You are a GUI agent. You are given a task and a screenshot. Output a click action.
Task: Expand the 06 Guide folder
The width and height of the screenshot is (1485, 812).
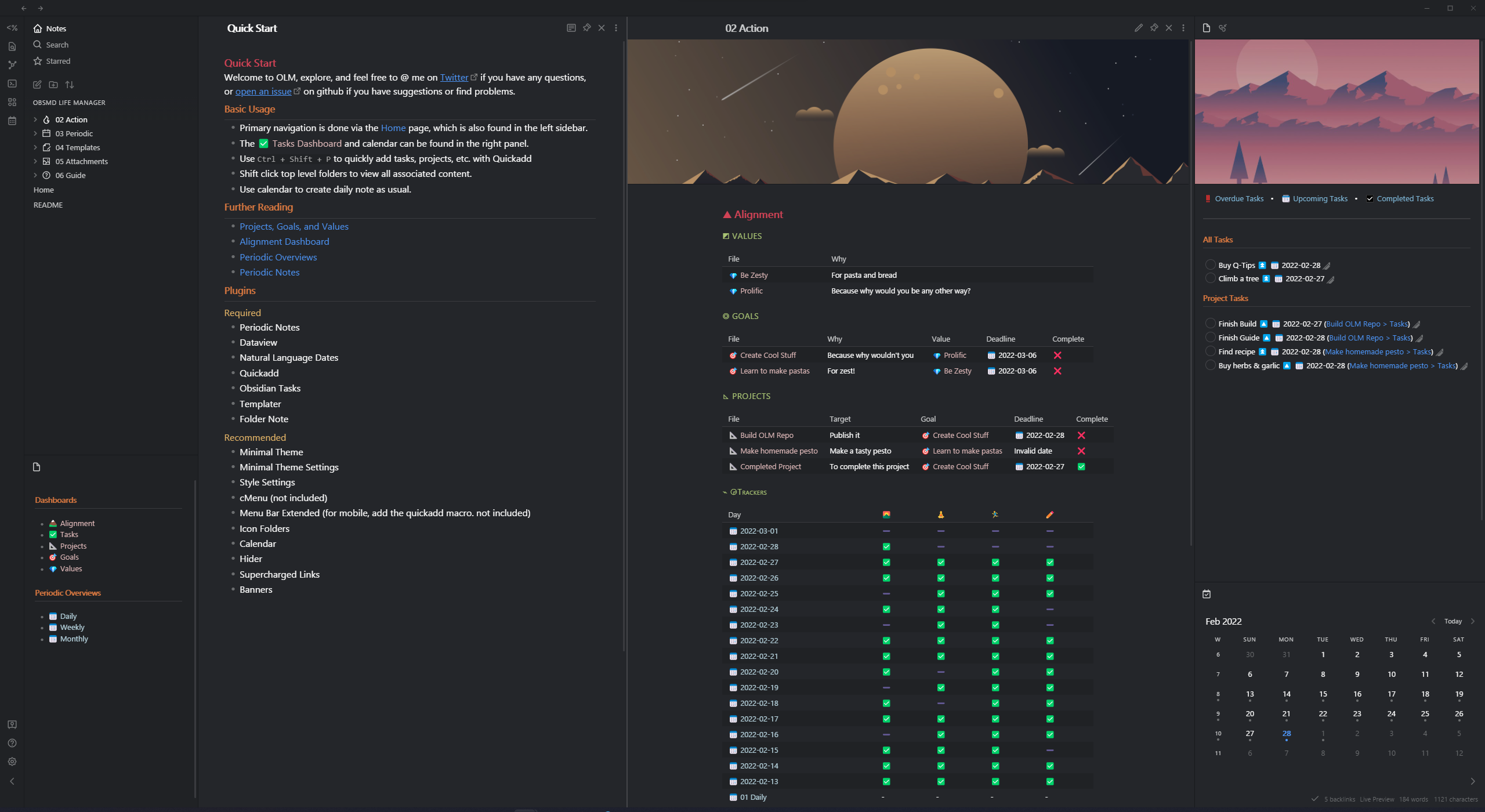coord(35,175)
